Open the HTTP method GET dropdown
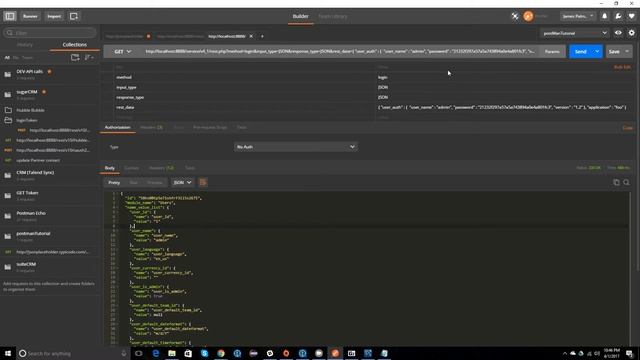Image resolution: width=640 pixels, height=360 pixels. point(122,52)
